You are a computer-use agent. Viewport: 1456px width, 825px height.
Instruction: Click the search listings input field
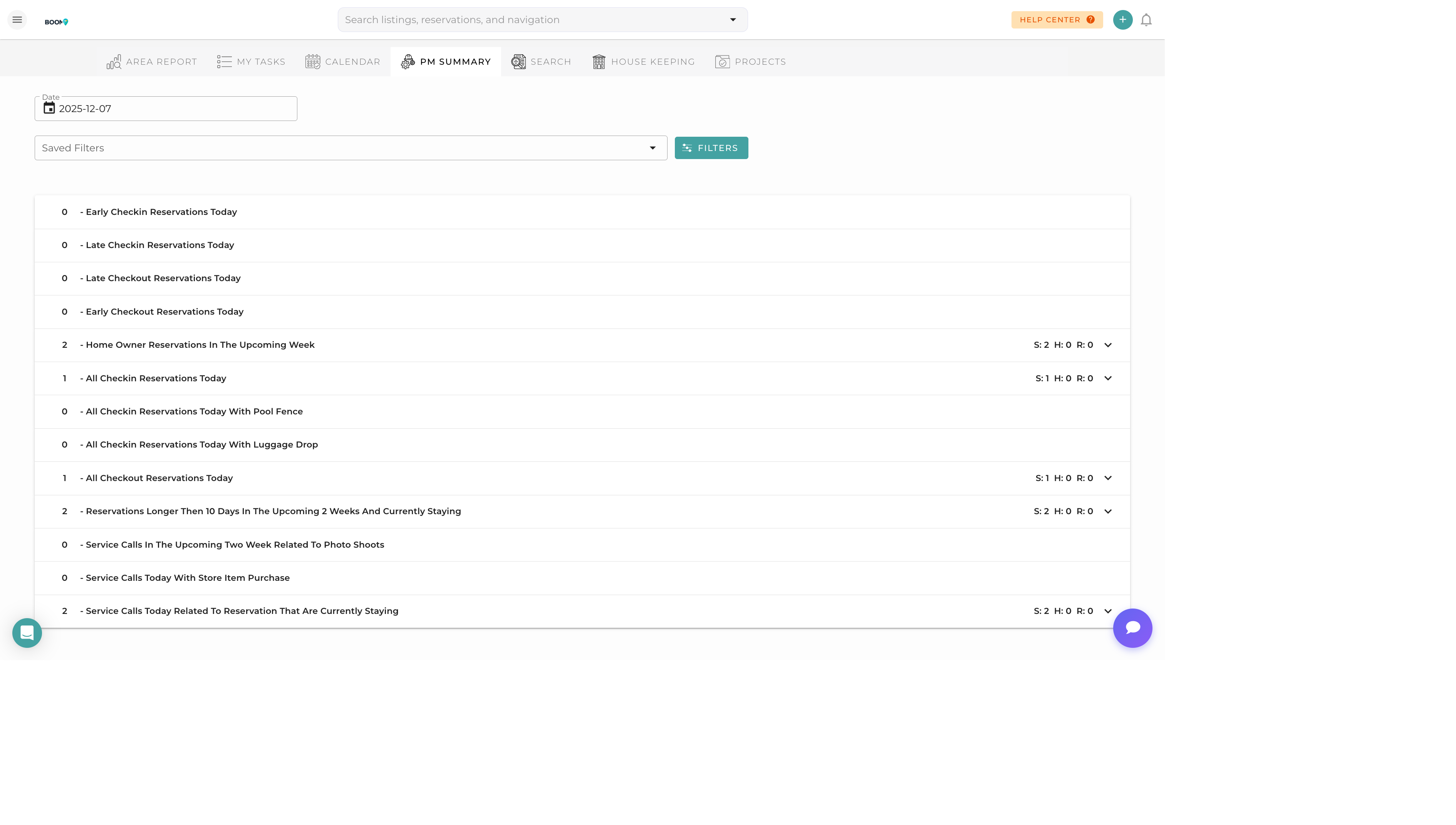(x=510, y=19)
